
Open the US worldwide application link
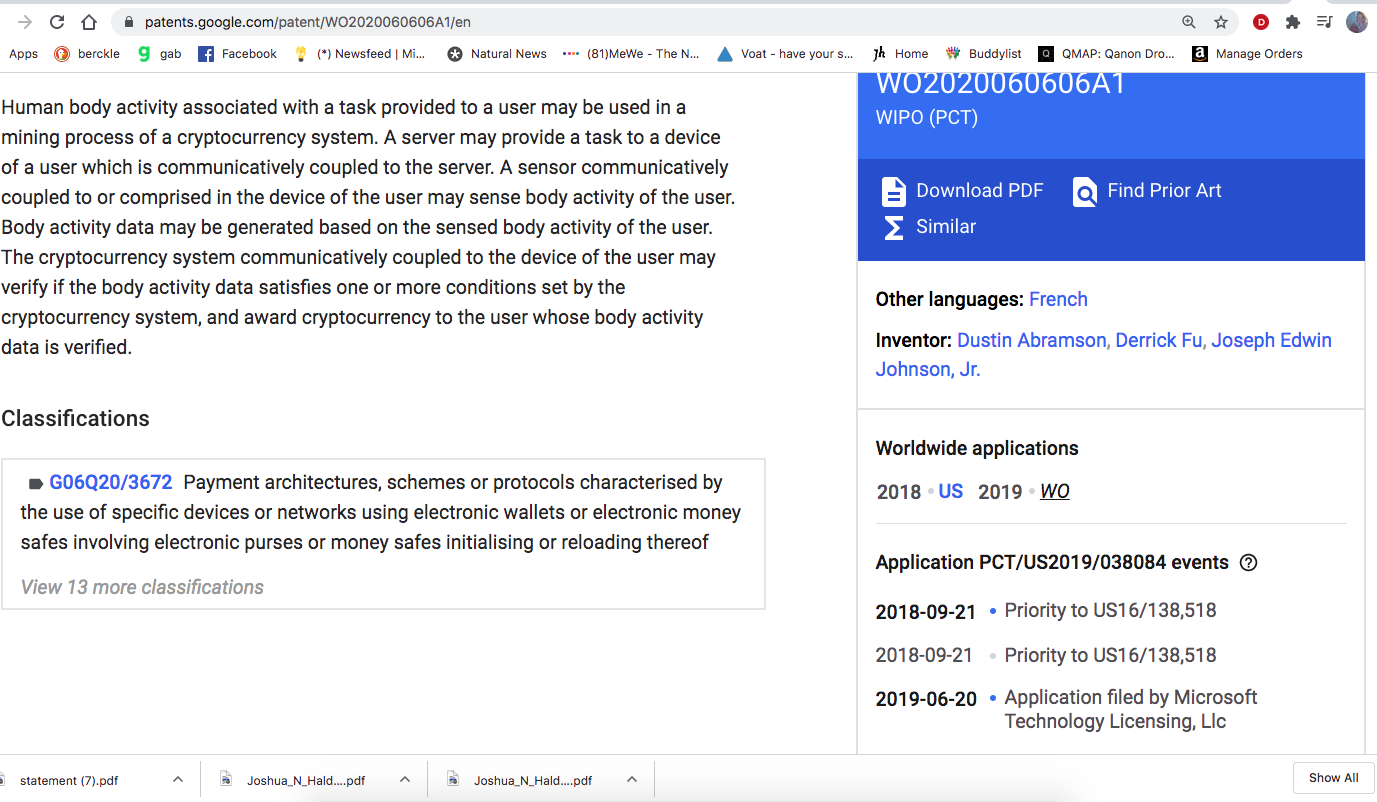tap(950, 491)
